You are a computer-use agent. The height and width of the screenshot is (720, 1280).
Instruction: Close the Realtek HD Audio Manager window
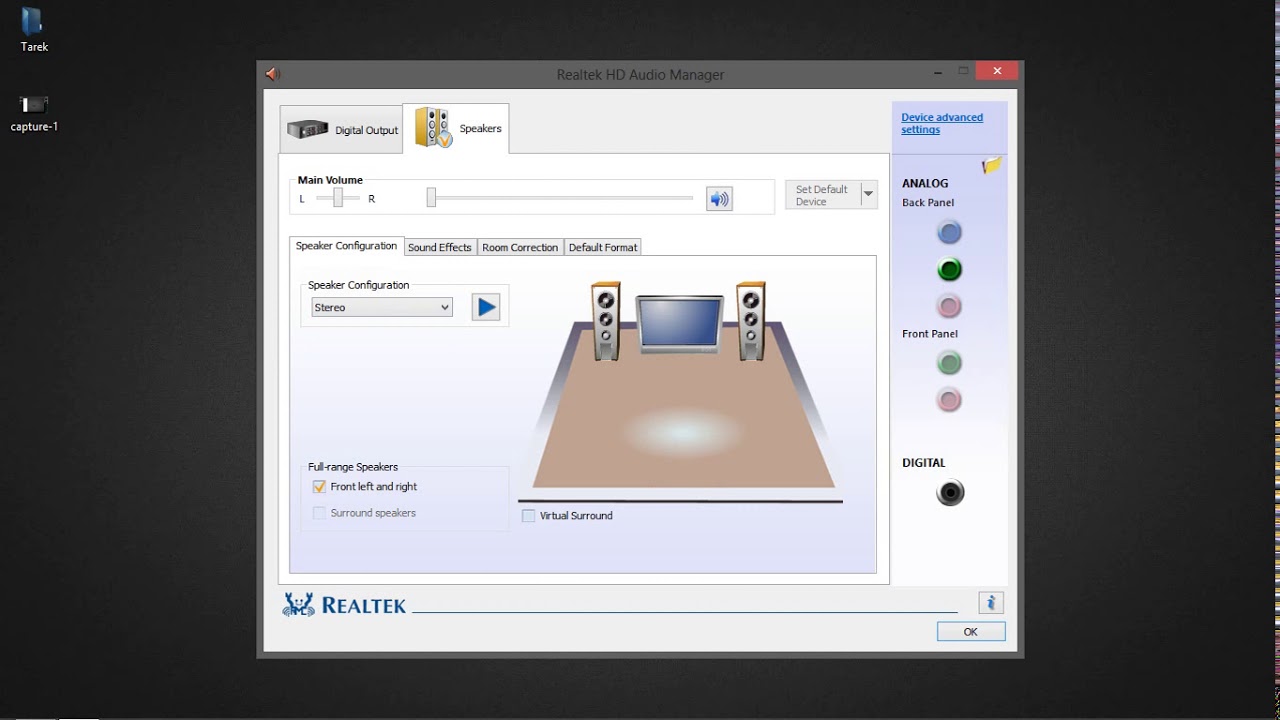tap(996, 71)
